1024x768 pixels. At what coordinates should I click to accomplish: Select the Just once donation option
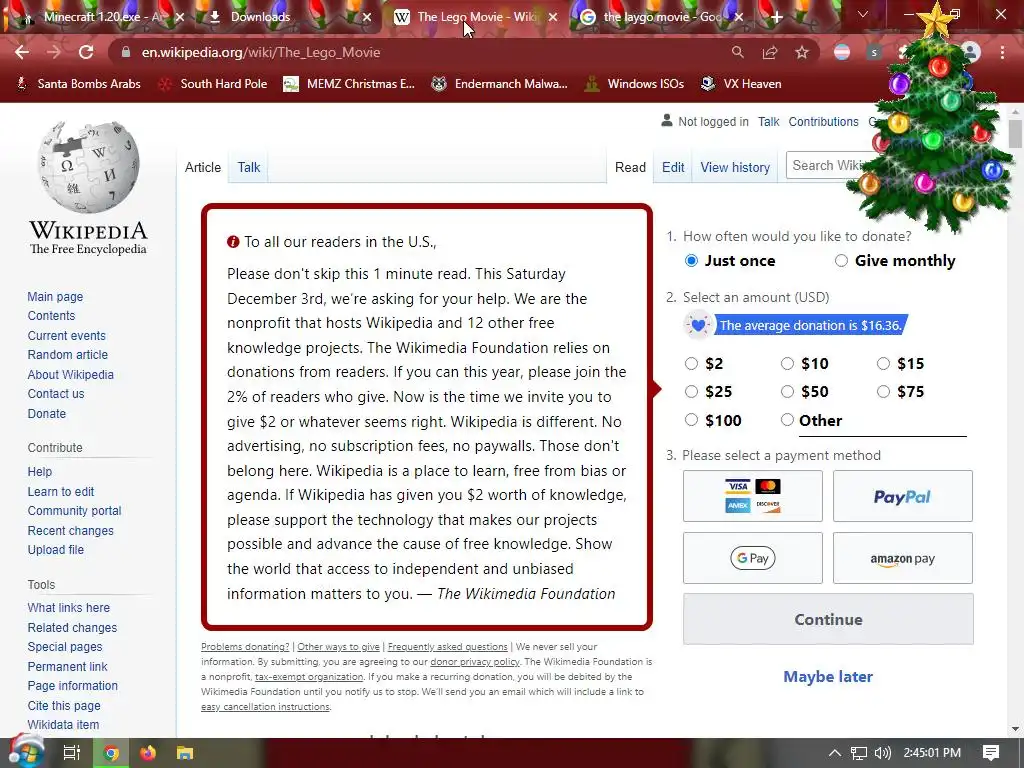click(692, 261)
